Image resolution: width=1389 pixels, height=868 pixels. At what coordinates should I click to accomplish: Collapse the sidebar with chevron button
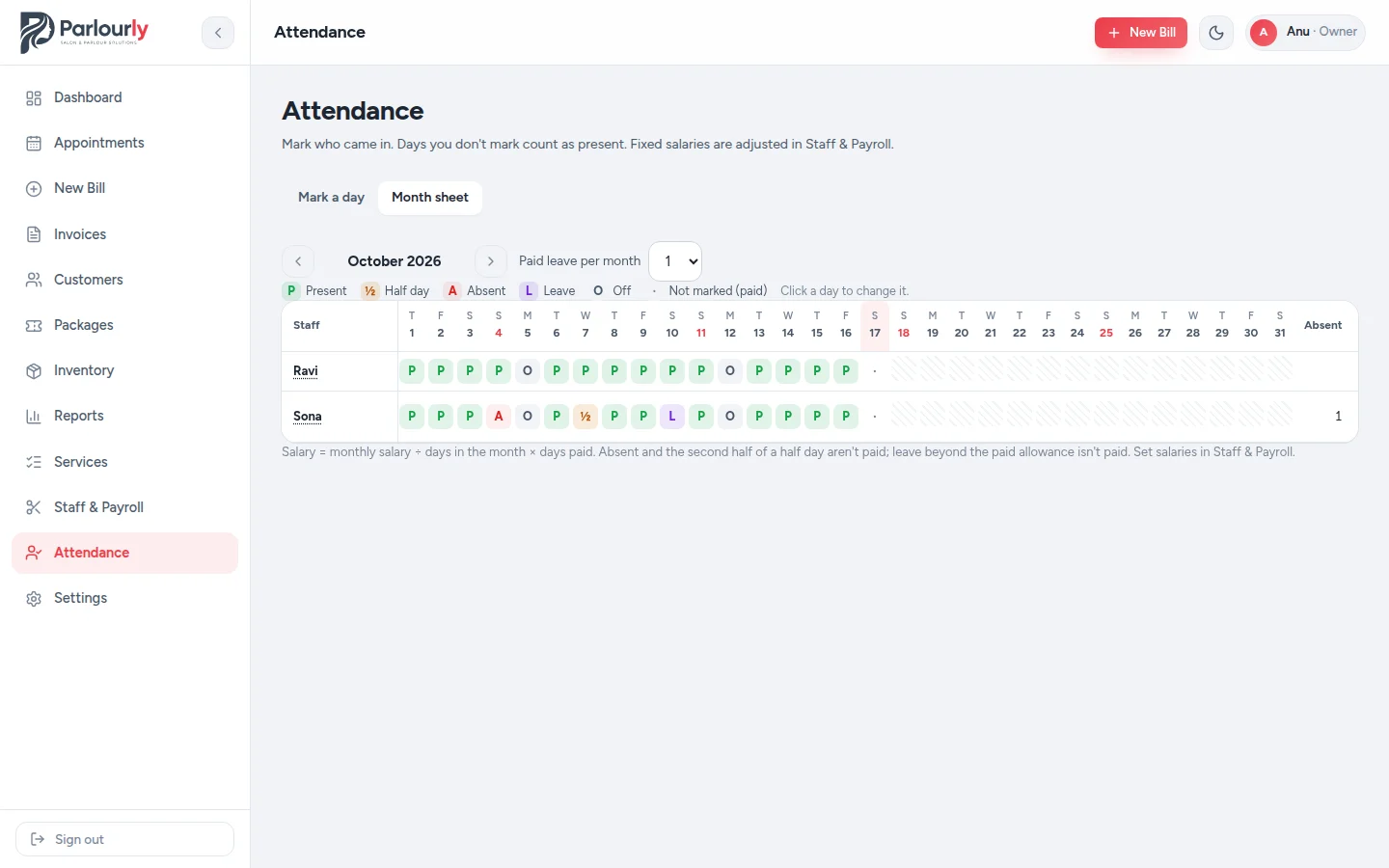[x=218, y=33]
